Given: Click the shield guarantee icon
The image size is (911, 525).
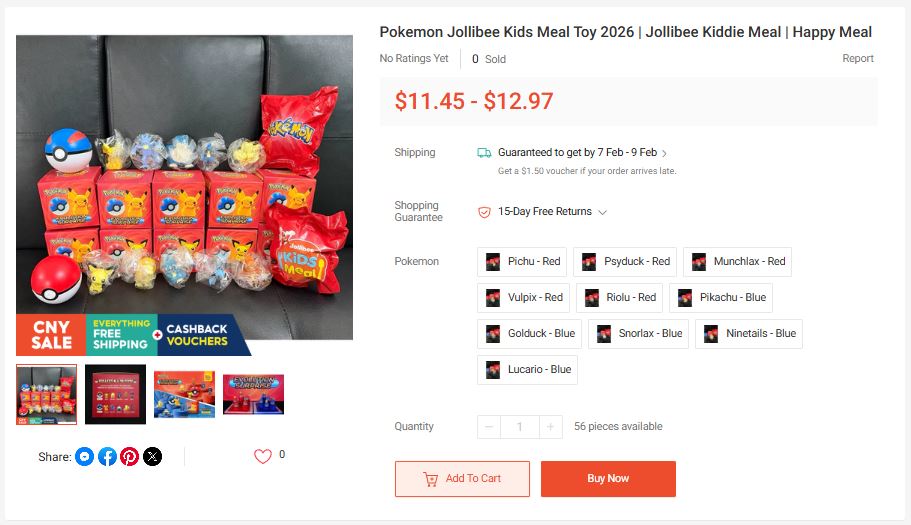Looking at the screenshot, I should [484, 212].
